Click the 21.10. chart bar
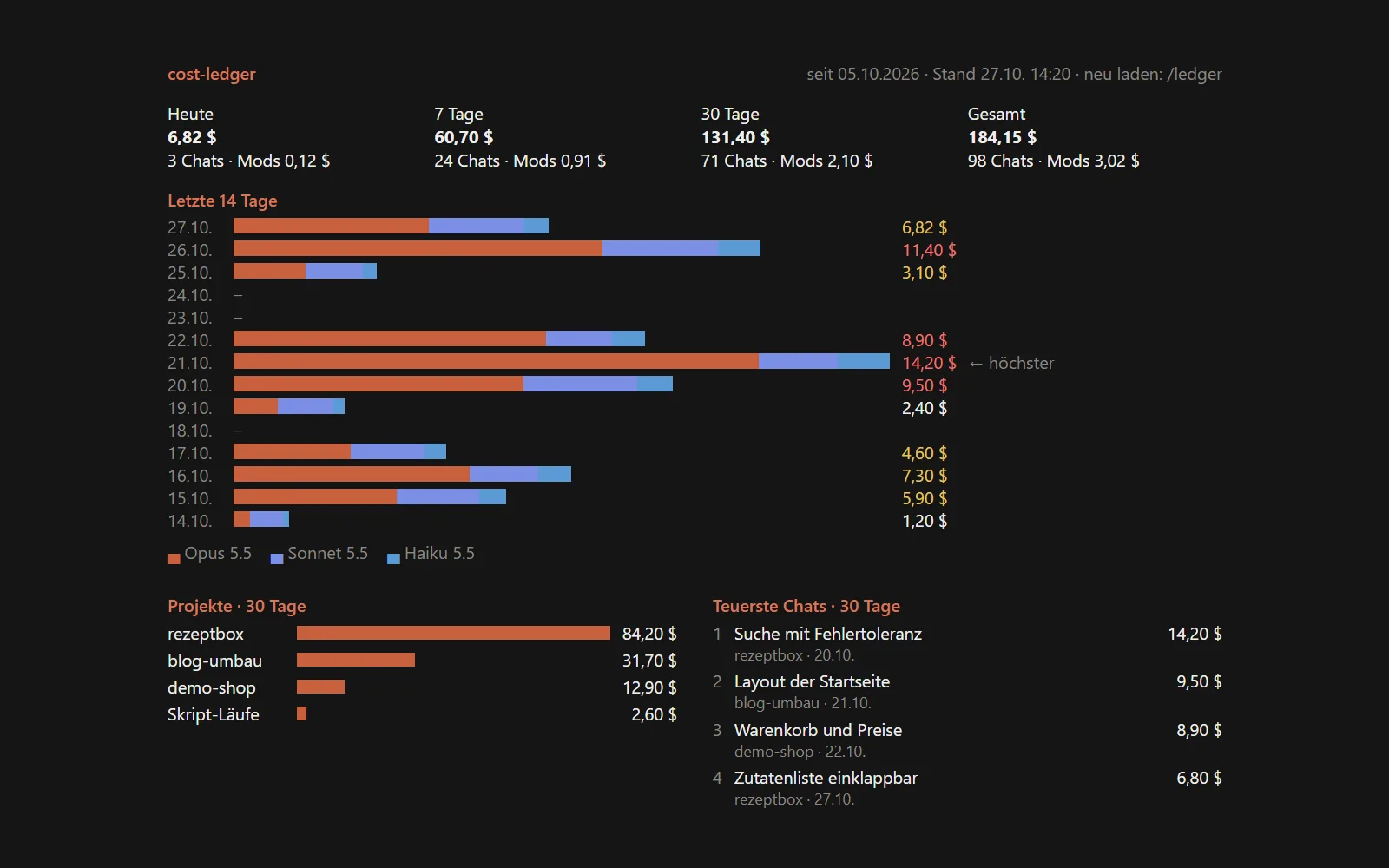1389x868 pixels. [x=562, y=361]
